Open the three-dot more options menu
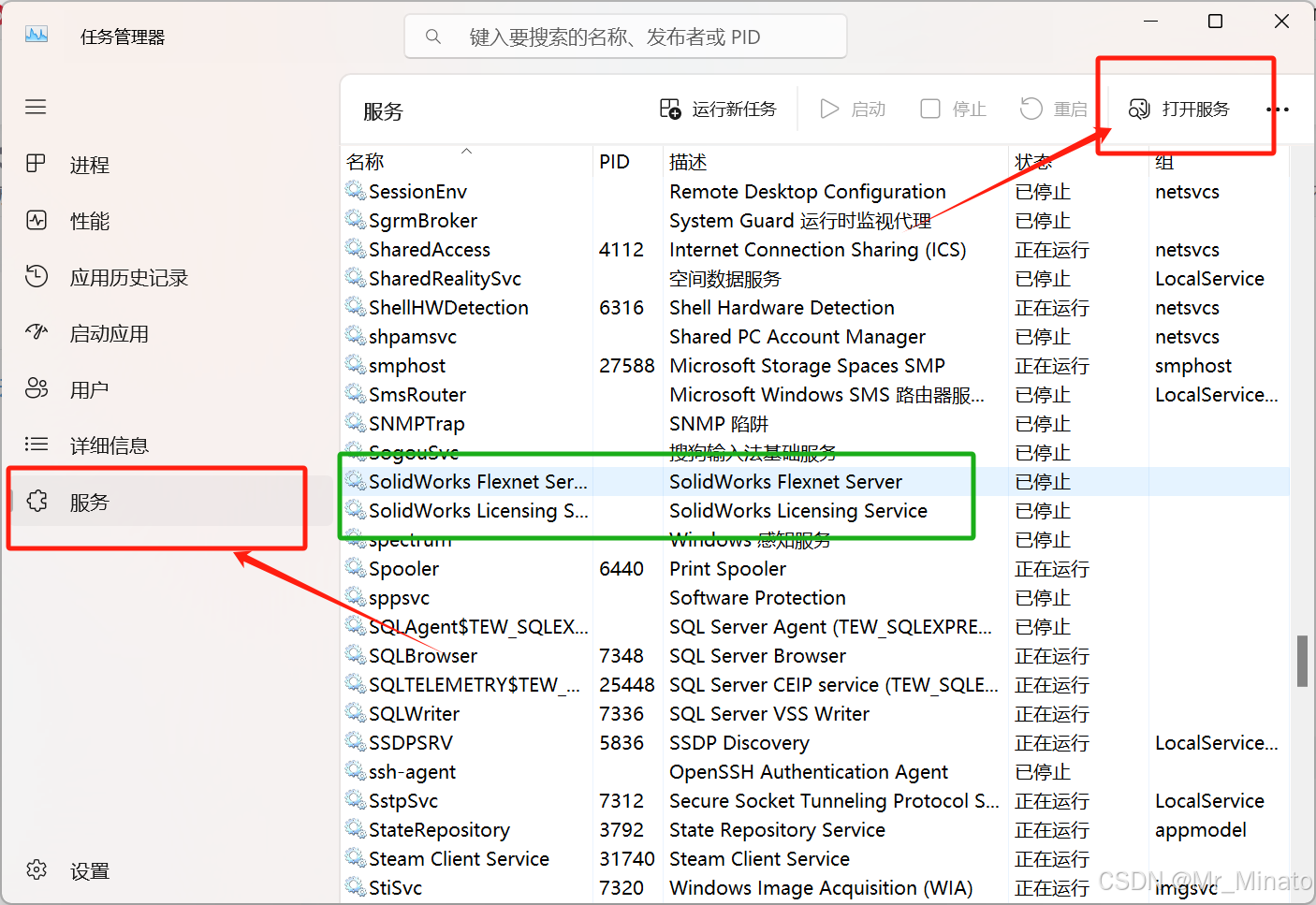 click(x=1277, y=109)
